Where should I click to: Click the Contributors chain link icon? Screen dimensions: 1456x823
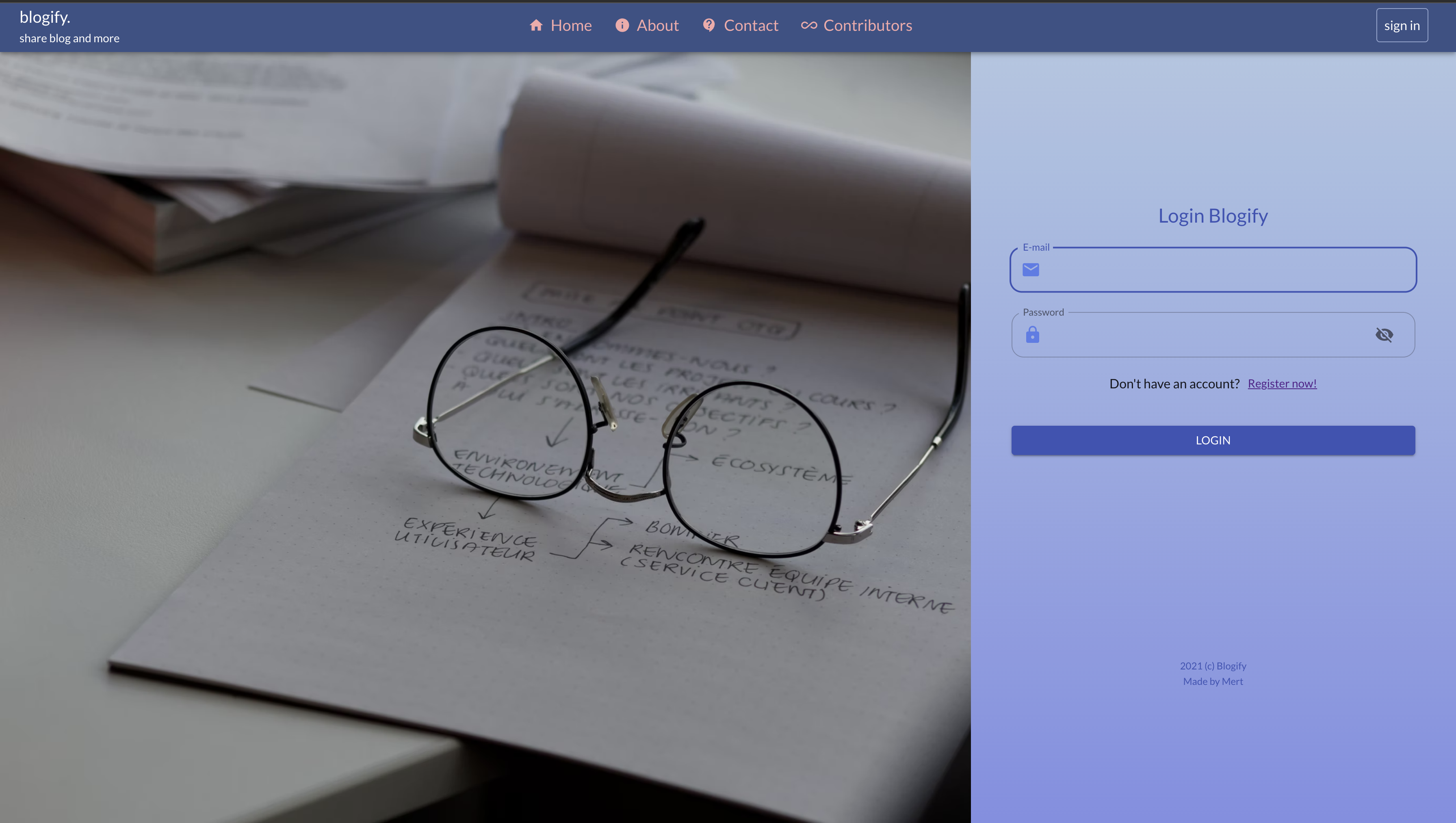pos(808,25)
